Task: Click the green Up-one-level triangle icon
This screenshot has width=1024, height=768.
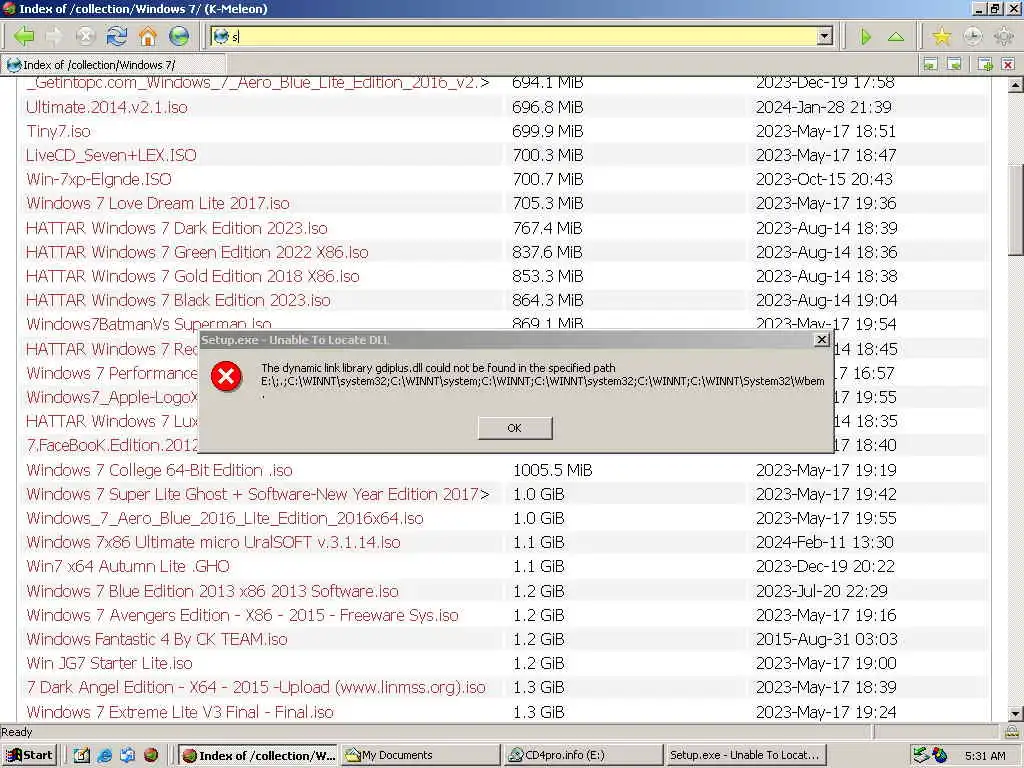Action: (896, 37)
